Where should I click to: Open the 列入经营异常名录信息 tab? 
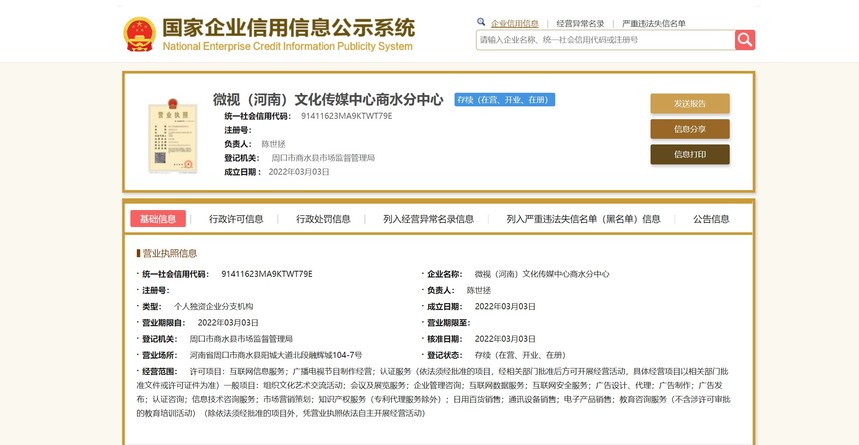point(428,219)
